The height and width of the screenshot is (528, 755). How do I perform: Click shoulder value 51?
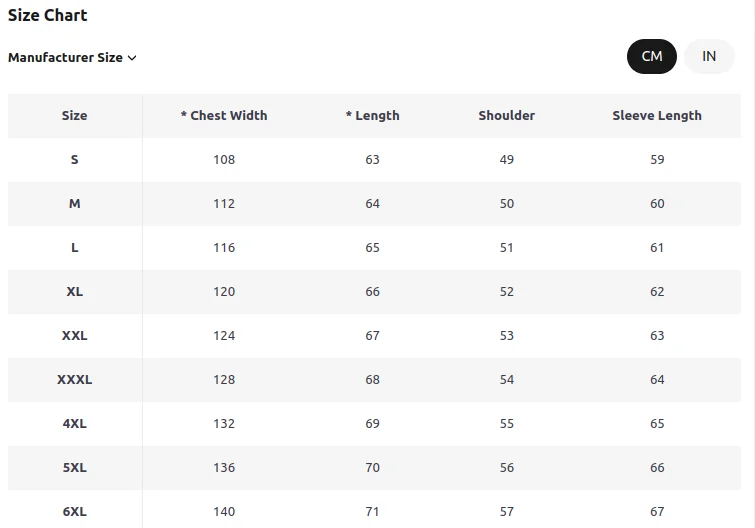[507, 248]
